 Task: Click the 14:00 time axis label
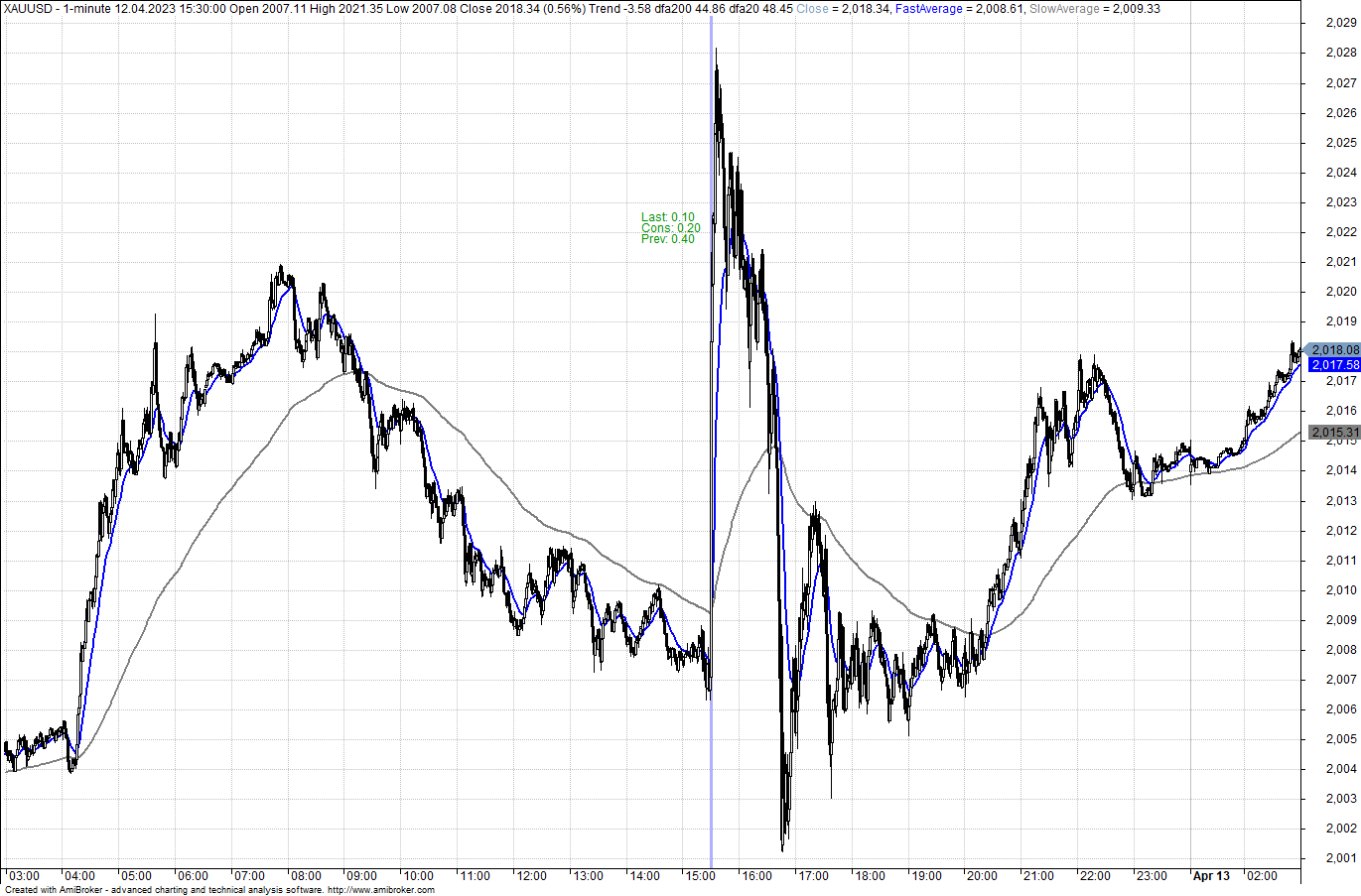pos(644,876)
